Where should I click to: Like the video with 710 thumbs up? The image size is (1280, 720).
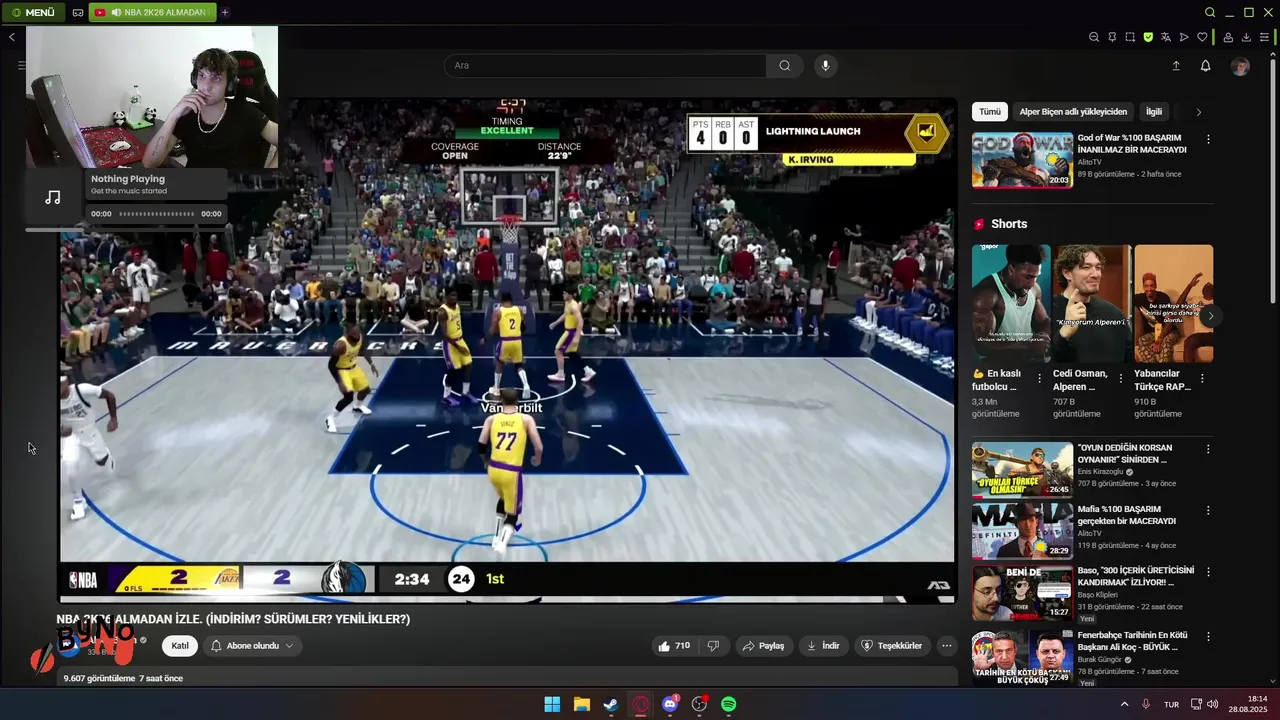pos(674,646)
